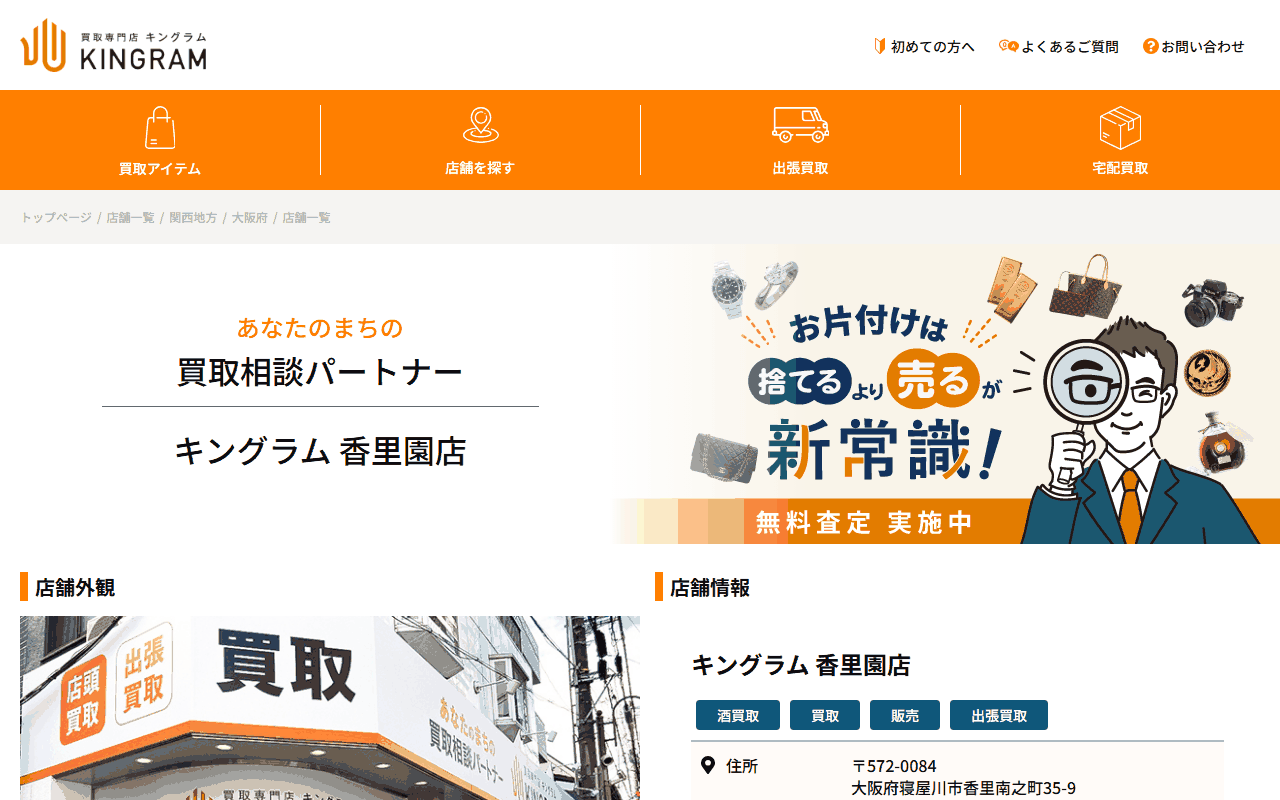
Task: Open the storefront photo under 店舗外観
Action: click(330, 708)
